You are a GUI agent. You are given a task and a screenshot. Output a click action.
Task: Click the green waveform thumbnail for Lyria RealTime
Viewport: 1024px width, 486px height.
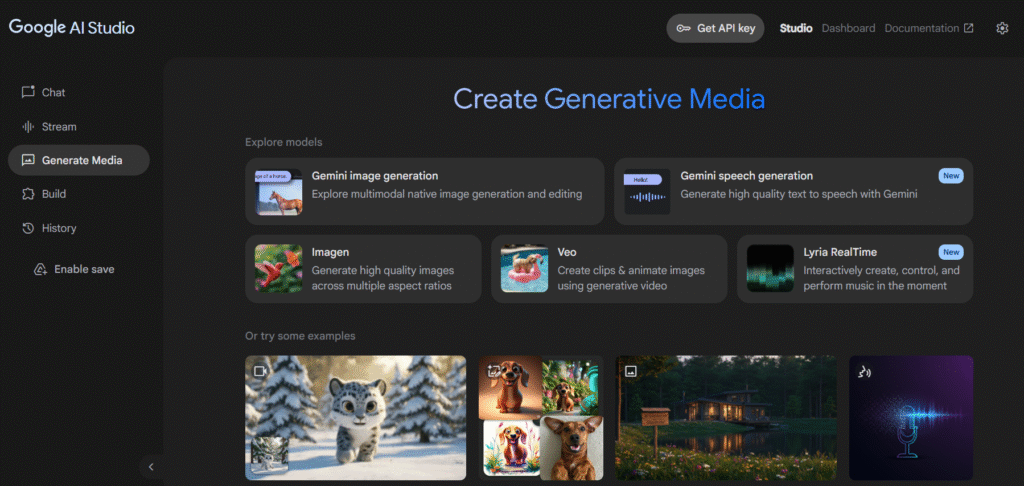click(x=770, y=268)
